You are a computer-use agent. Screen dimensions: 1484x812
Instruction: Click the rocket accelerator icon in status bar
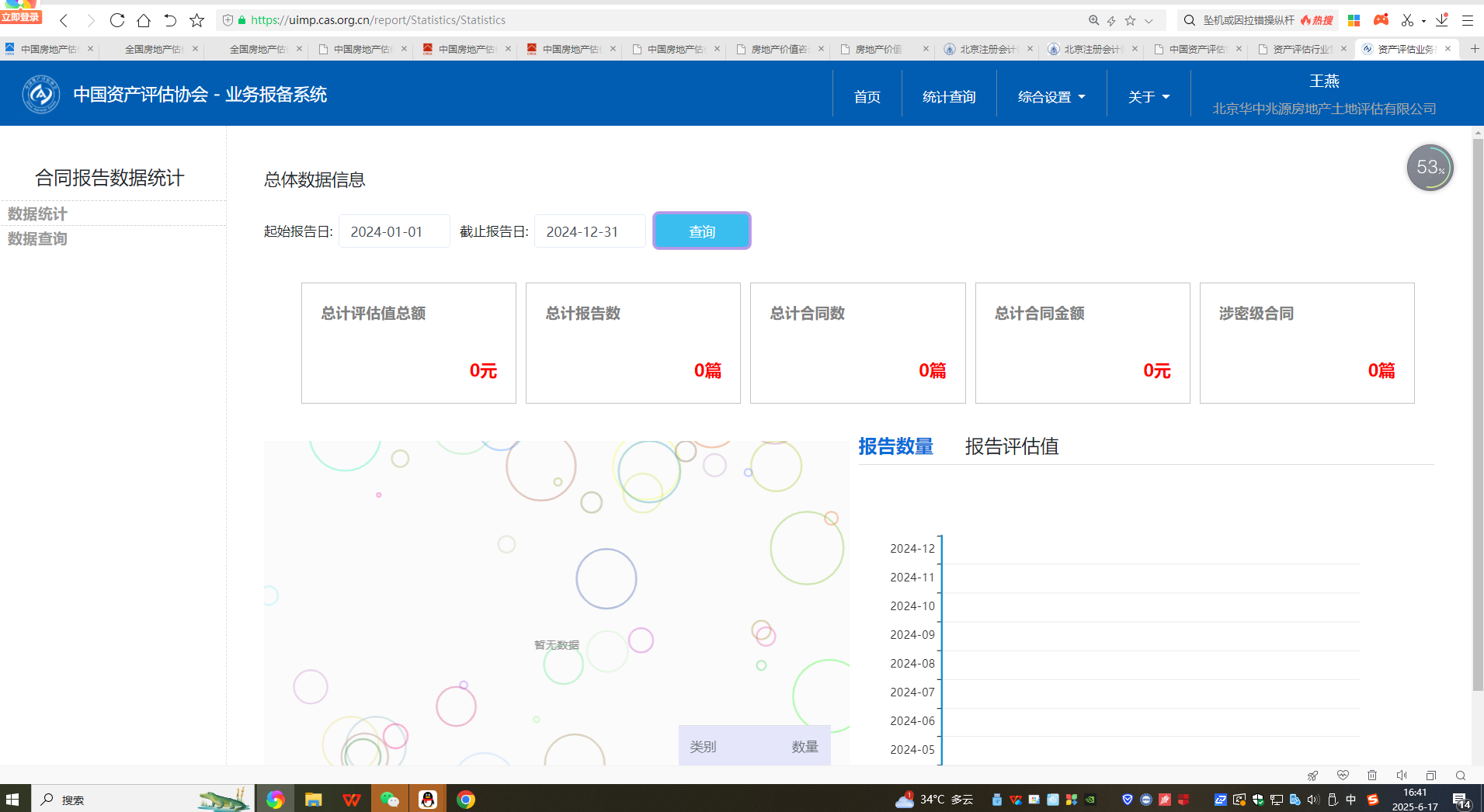1312,775
